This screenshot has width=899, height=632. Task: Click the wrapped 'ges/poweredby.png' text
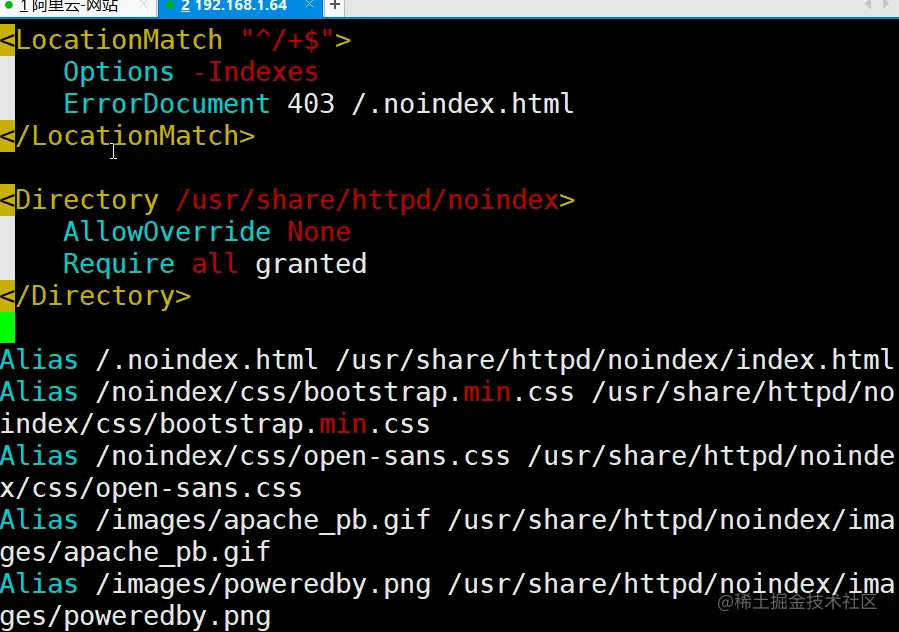135,617
